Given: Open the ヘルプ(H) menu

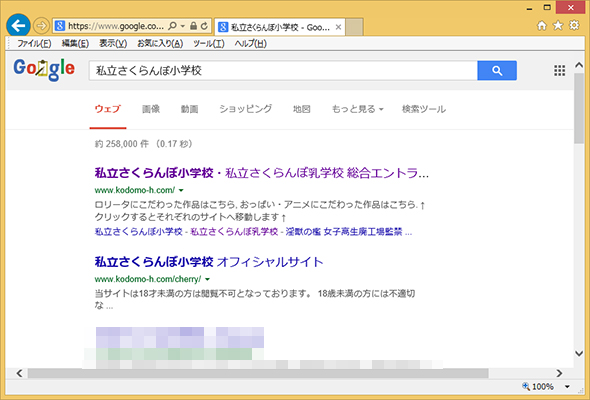Looking at the screenshot, I should click(251, 44).
